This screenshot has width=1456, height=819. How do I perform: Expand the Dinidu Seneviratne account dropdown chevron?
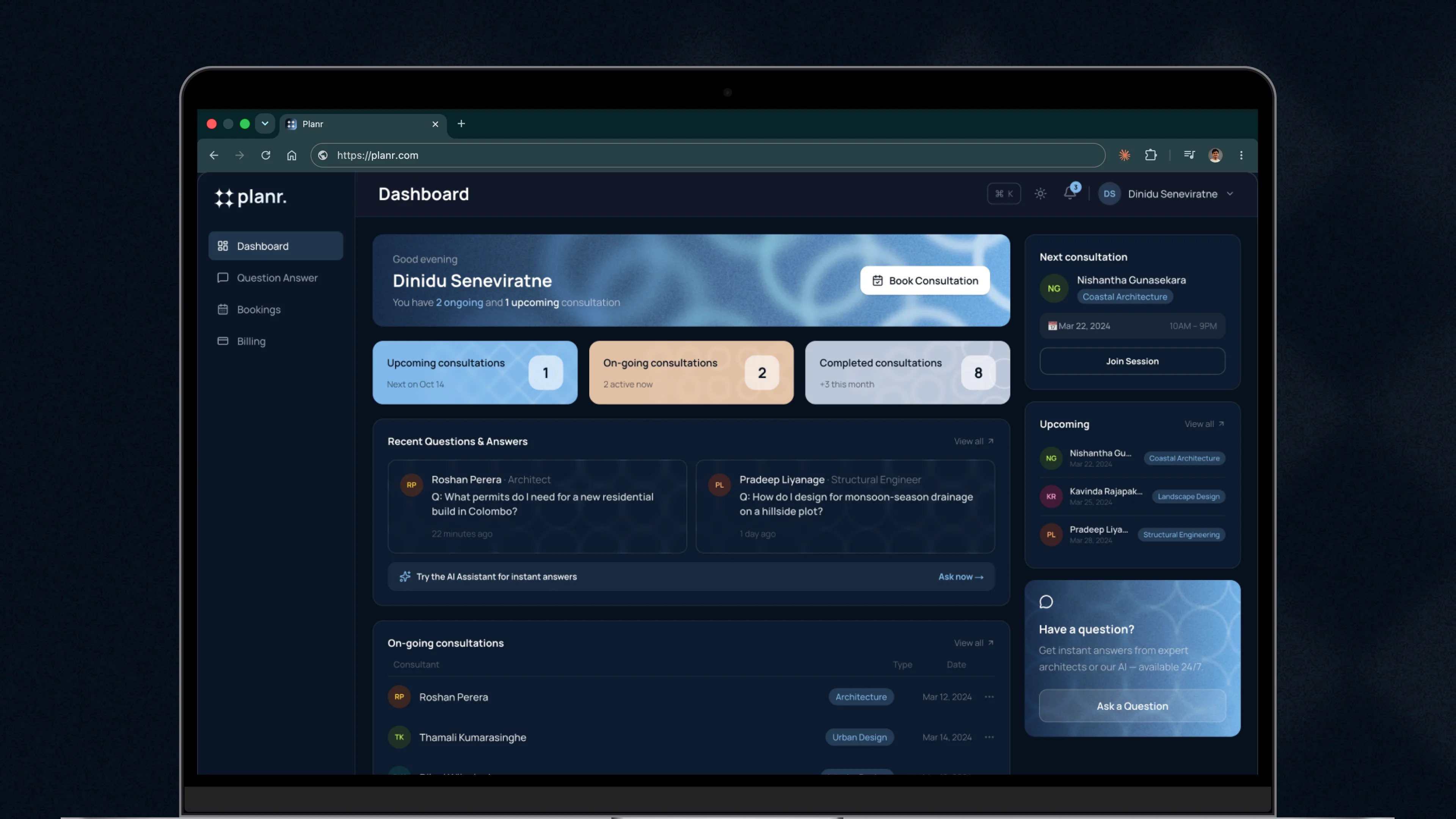point(1230,194)
